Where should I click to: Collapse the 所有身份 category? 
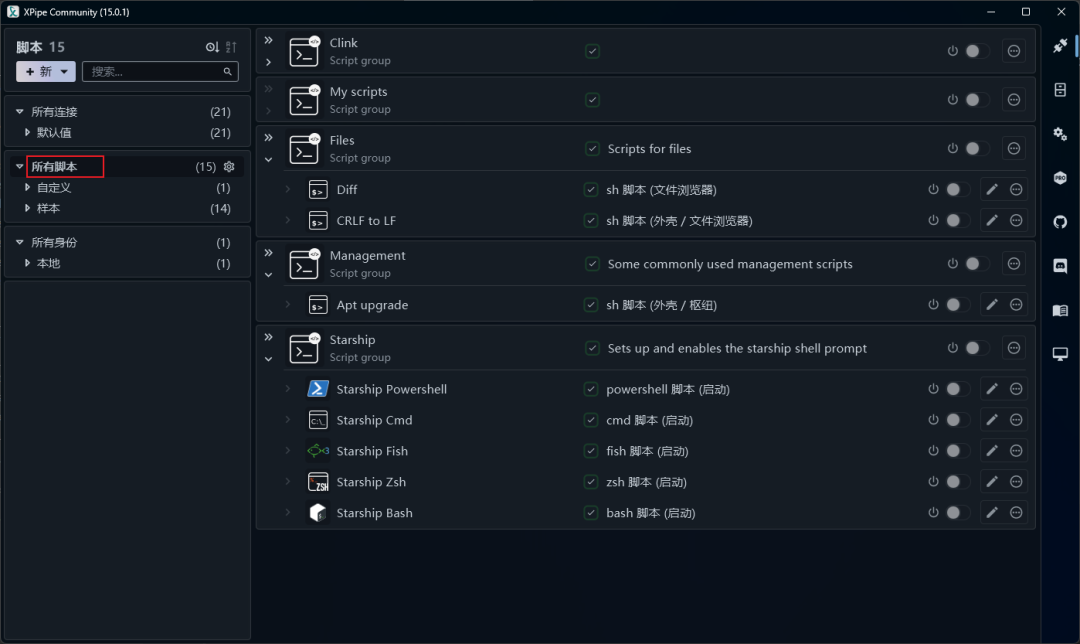click(19, 242)
